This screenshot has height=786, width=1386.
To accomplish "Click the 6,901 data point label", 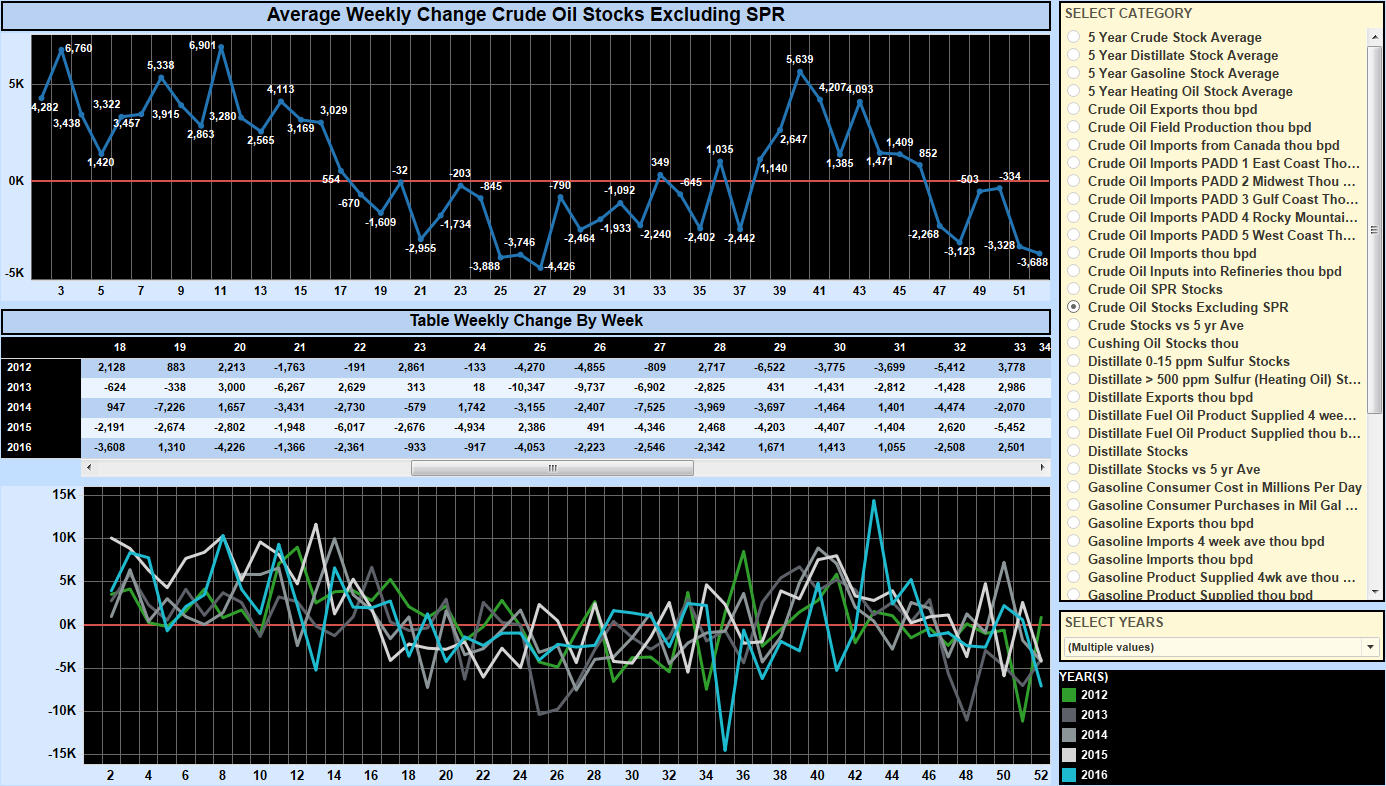I will click(204, 46).
